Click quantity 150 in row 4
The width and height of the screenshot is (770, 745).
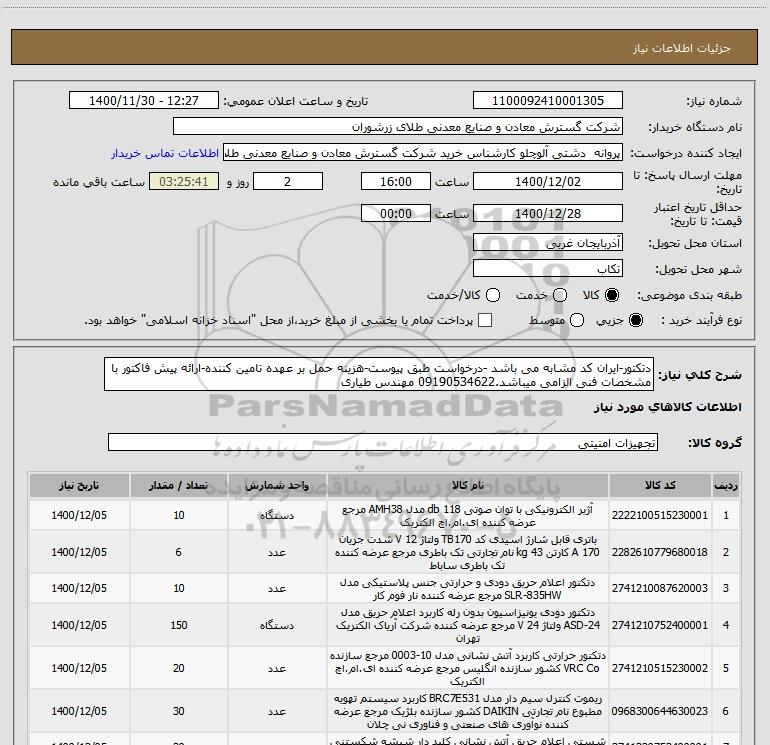tap(179, 625)
